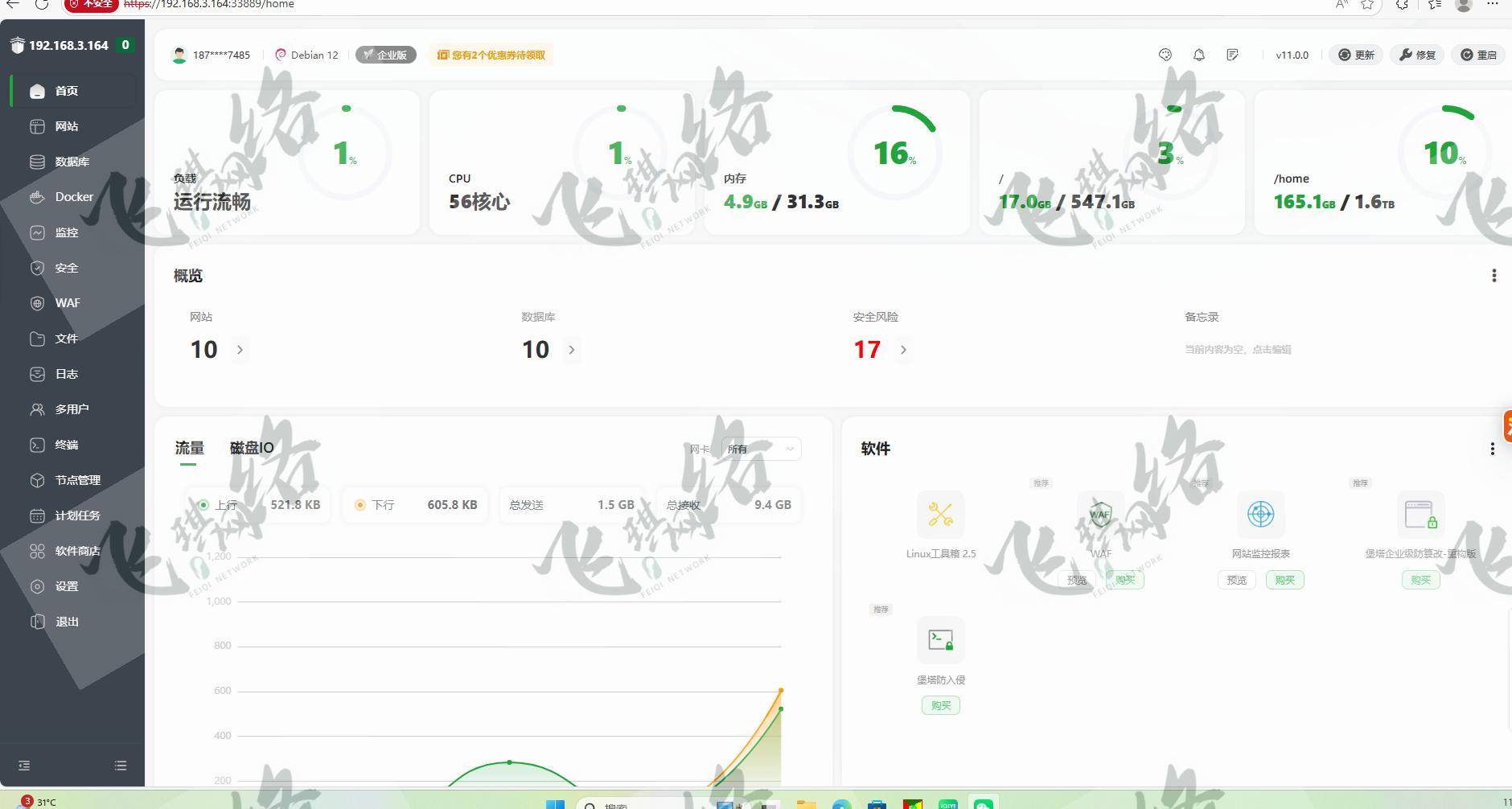The height and width of the screenshot is (809, 1512).
Task: Click 购买 under 堡塔企业级防篡改
Action: pyautogui.click(x=1420, y=580)
